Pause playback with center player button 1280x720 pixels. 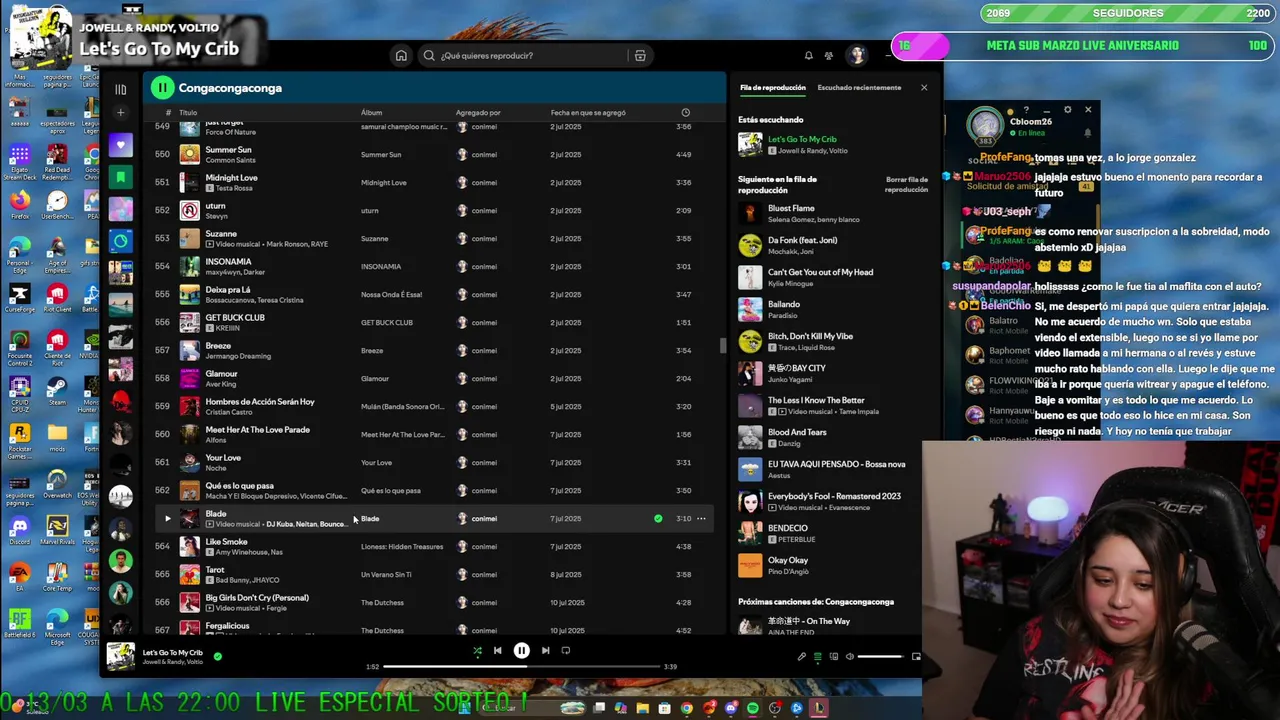tap(521, 651)
